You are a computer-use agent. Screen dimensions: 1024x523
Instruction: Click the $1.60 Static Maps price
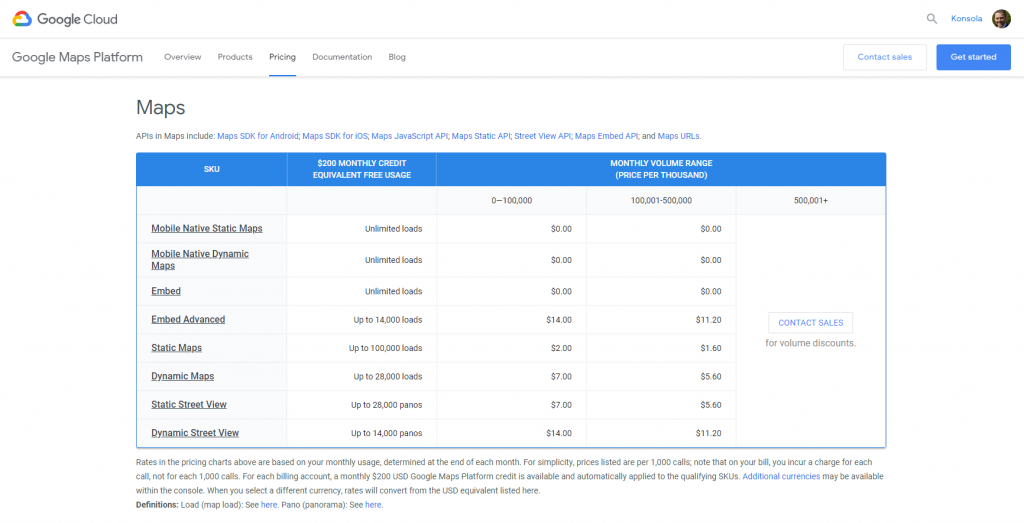tap(711, 348)
